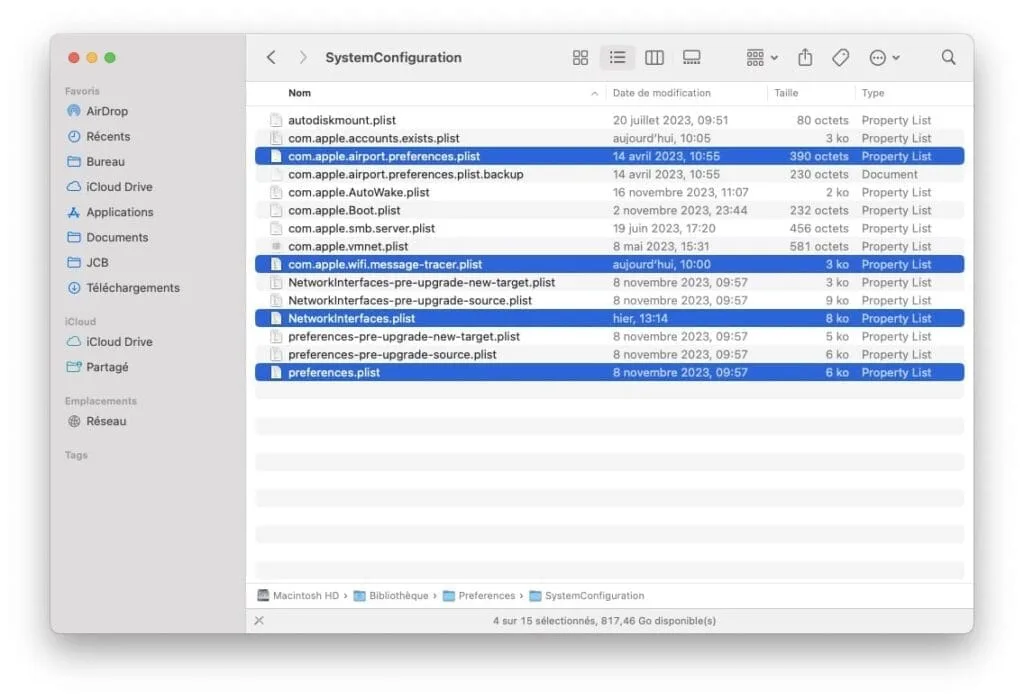The width and height of the screenshot is (1024, 700).
Task: Switch to gallery view
Action: point(692,57)
